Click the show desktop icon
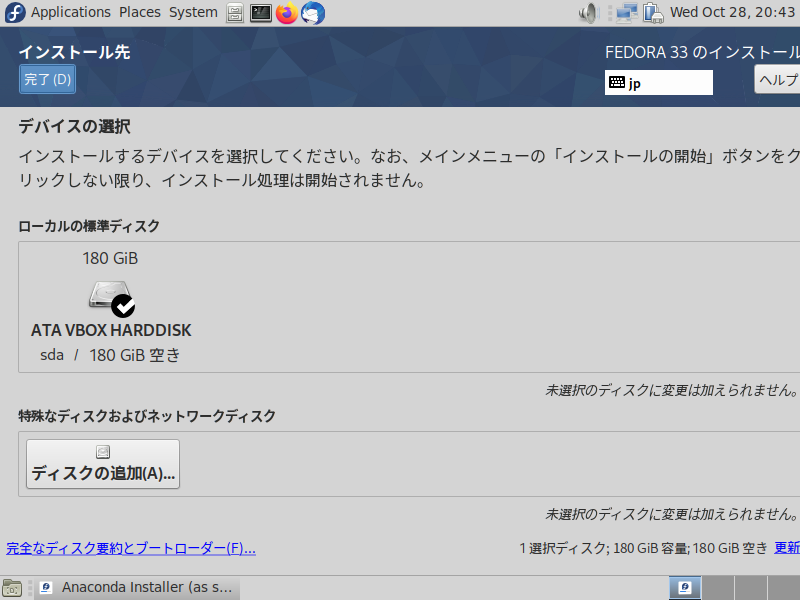800x600 pixels. point(12,588)
